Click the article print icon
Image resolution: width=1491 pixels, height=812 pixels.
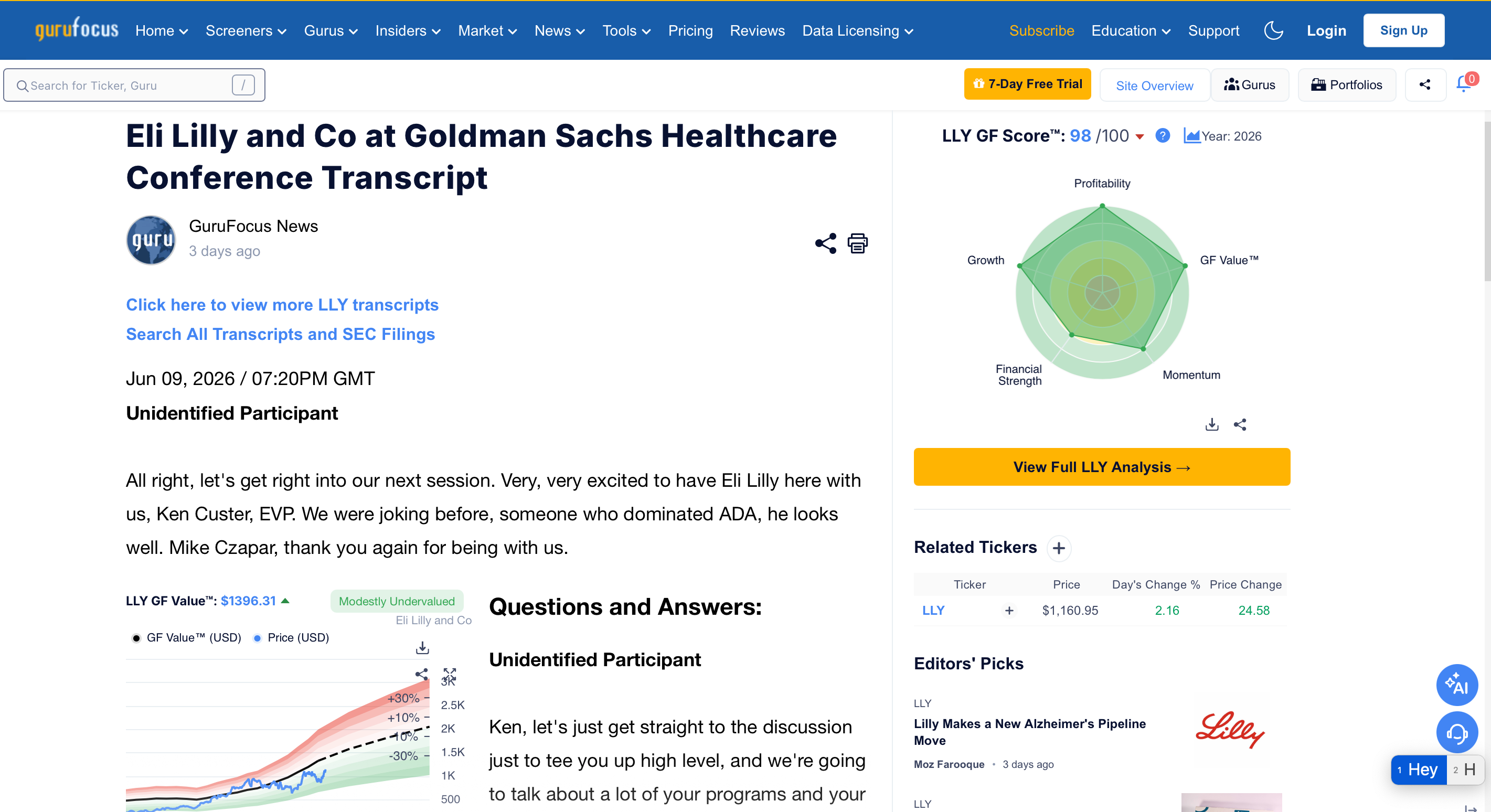[857, 243]
